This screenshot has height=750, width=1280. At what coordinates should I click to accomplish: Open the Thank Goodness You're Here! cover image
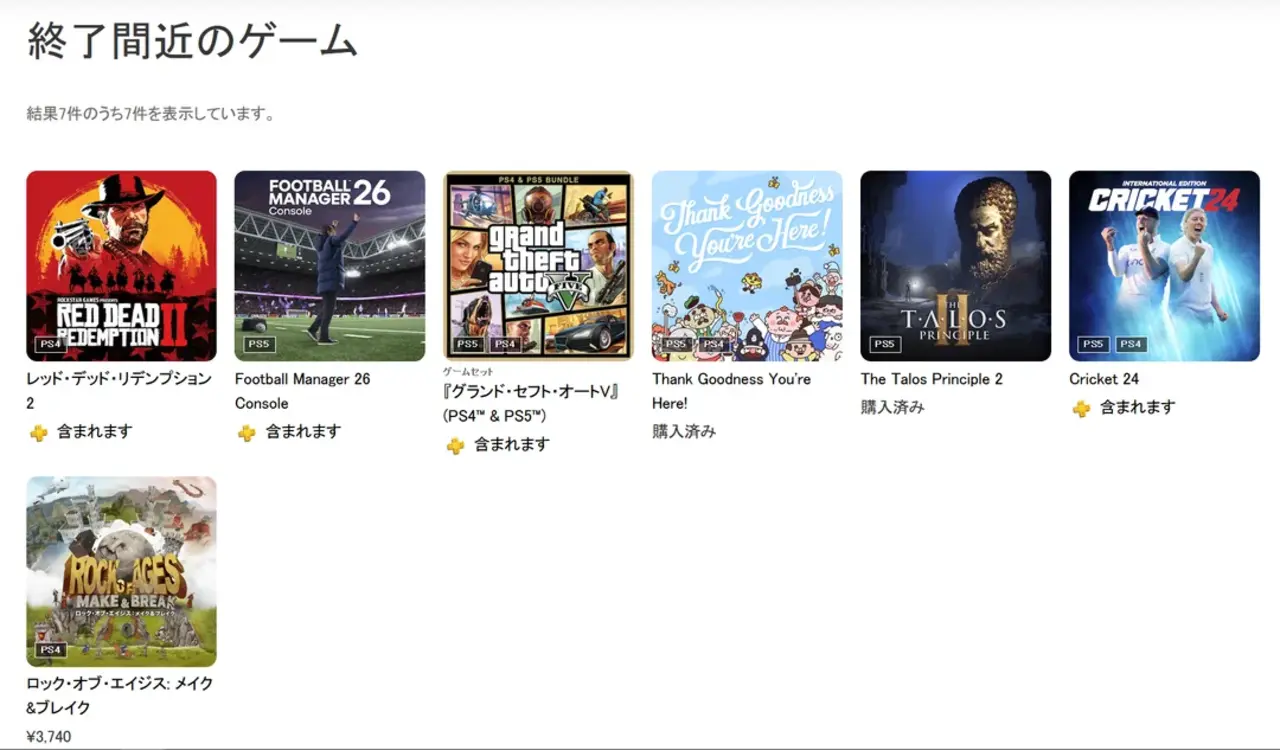tap(747, 266)
